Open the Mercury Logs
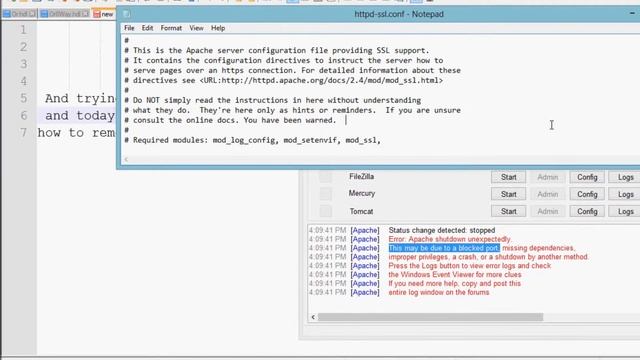Screen dimensions: 640x360 click(625, 194)
